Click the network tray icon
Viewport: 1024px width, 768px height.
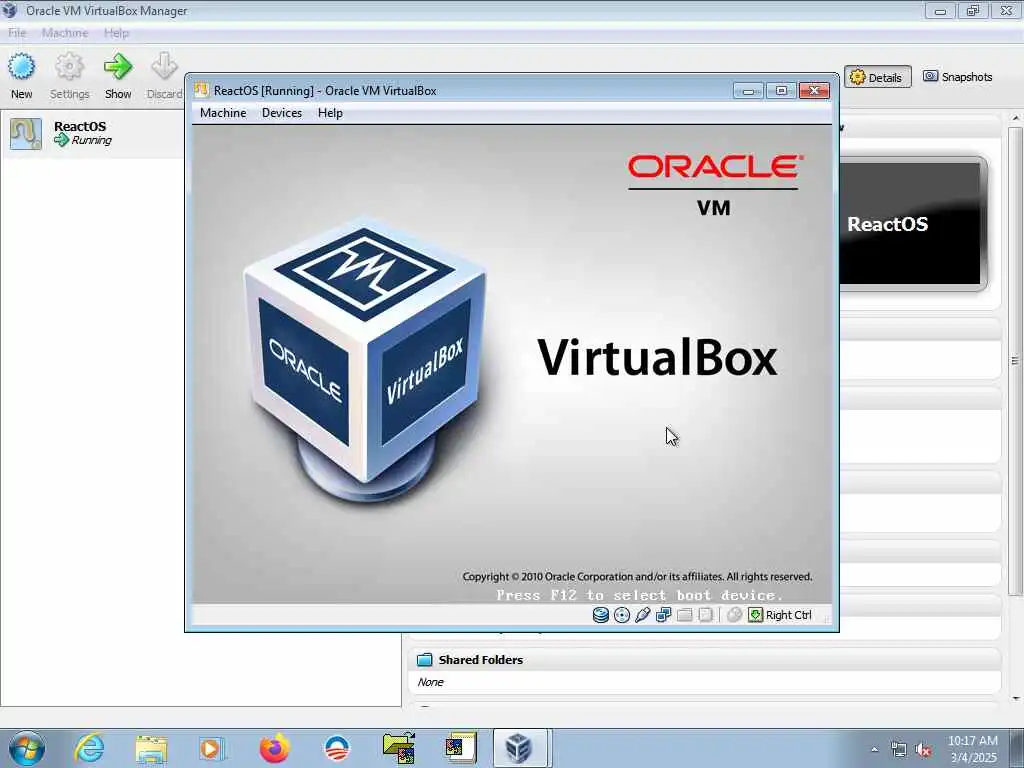[x=899, y=750]
